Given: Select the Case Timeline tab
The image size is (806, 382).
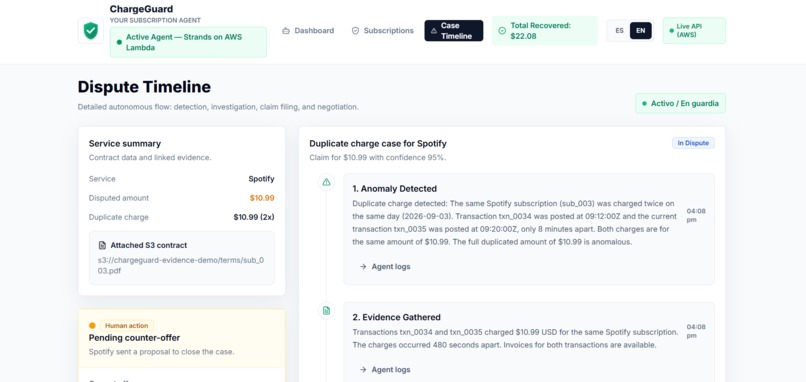Looking at the screenshot, I should 453,31.
